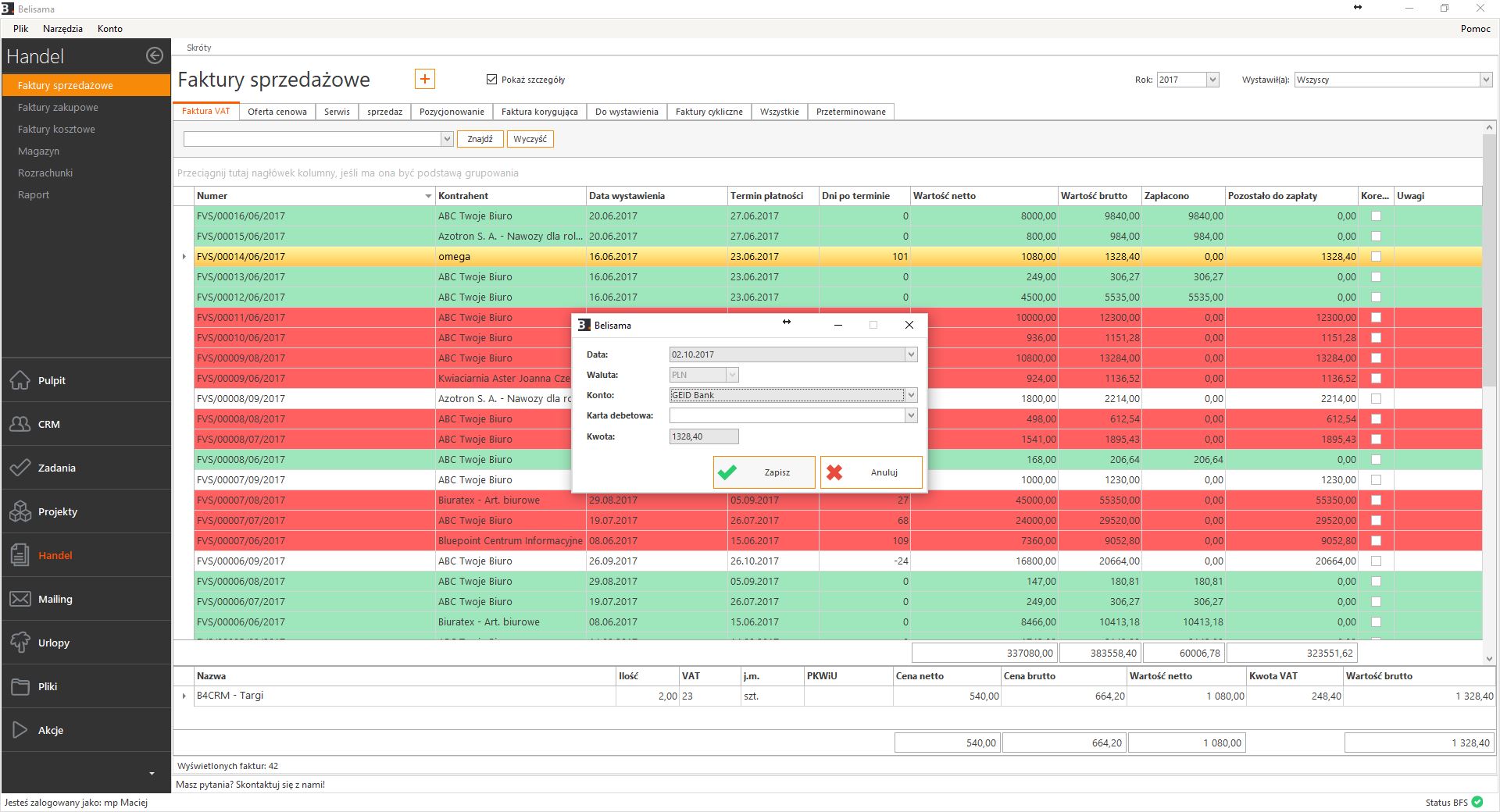Open the Narzędzia menu

click(x=62, y=29)
